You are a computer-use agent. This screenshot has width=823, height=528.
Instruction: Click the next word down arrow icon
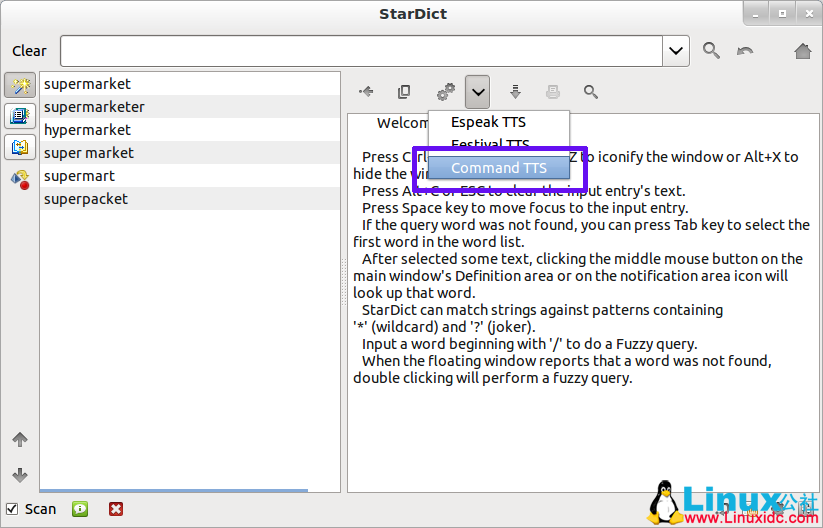[x=20, y=475]
